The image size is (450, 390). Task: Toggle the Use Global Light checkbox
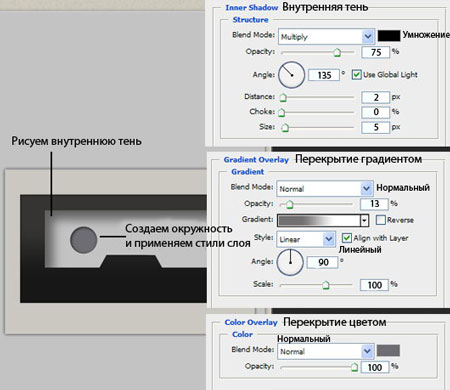click(x=356, y=74)
